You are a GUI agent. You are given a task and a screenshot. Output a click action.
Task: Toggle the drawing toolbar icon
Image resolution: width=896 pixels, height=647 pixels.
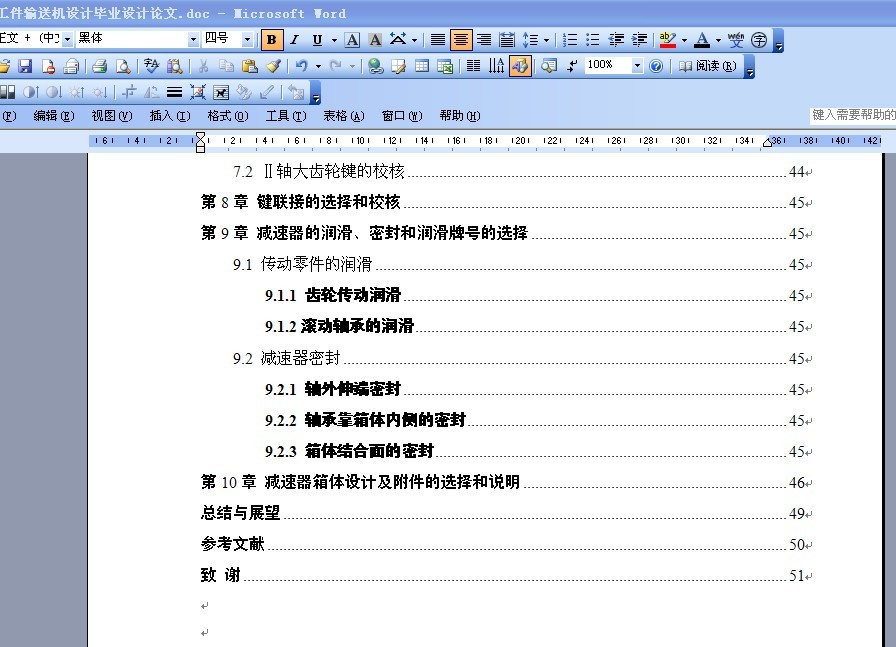click(x=520, y=66)
